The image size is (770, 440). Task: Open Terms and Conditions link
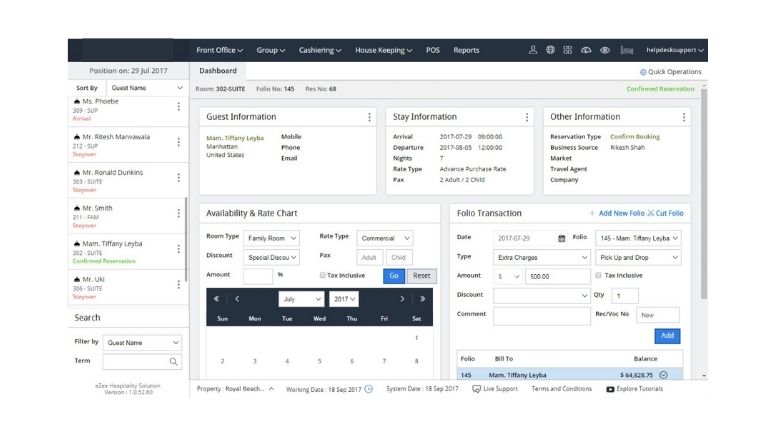(x=562, y=388)
